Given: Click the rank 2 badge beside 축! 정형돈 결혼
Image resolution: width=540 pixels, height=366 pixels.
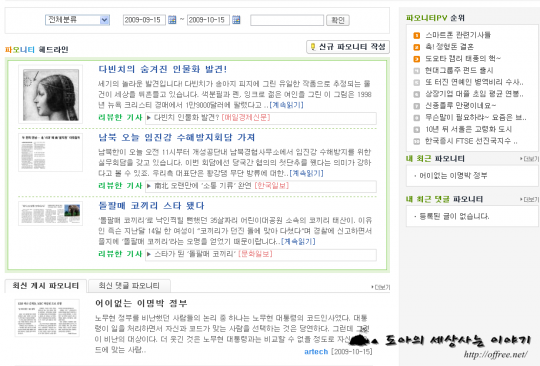Looking at the screenshot, I should (417, 47).
